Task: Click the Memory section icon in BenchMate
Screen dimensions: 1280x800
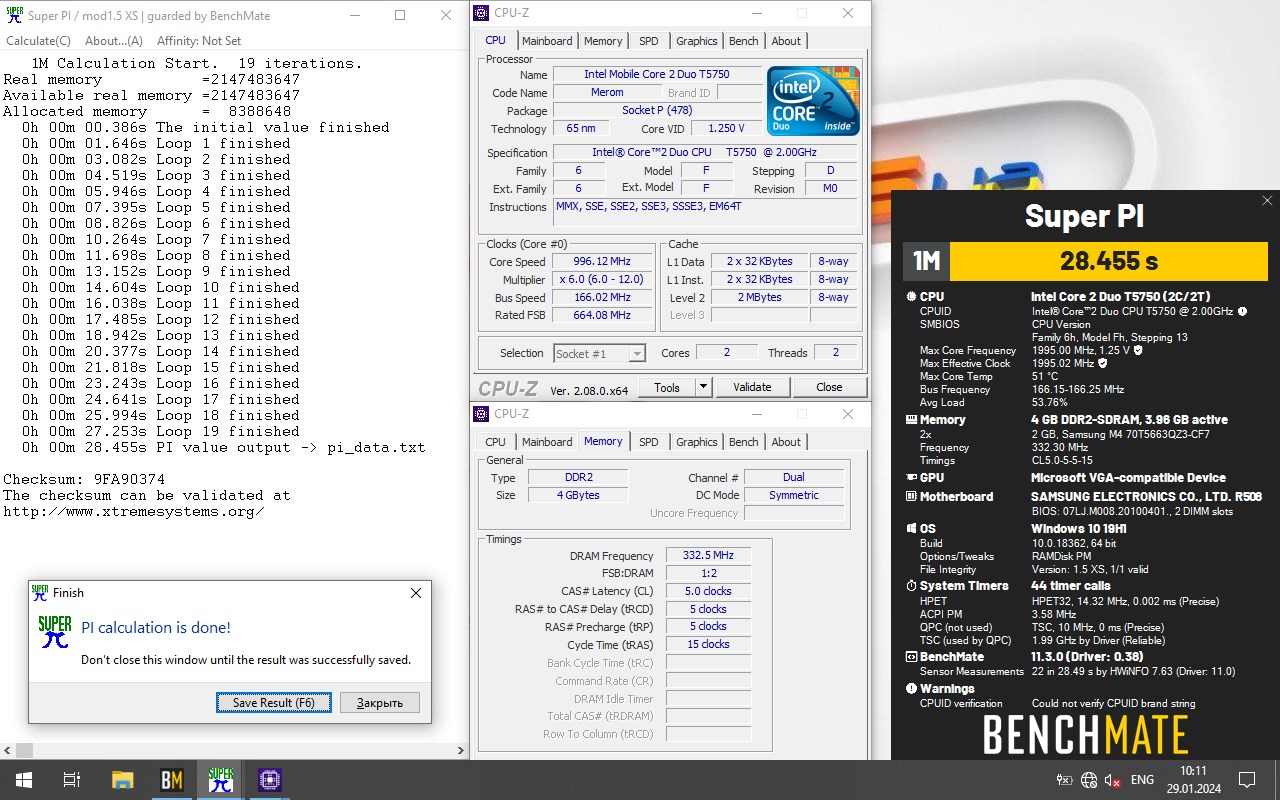Action: [x=911, y=420]
